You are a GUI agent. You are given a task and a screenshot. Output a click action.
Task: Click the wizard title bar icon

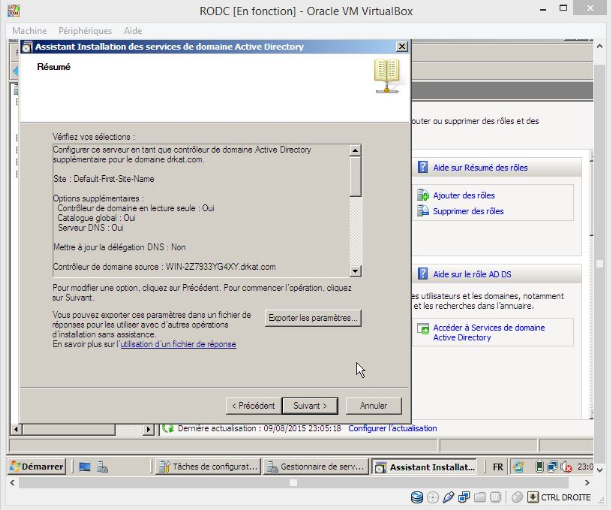click(27, 47)
